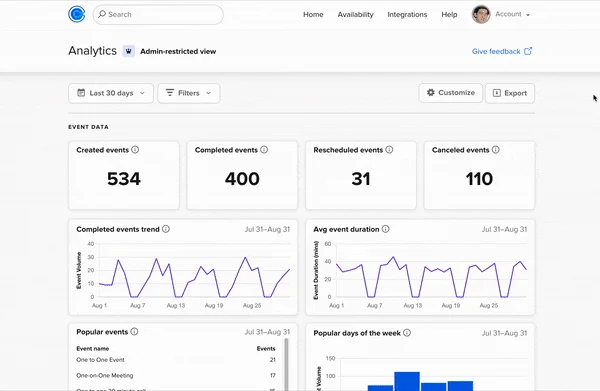Show info for Rescheduled events
Image resolution: width=600 pixels, height=391 pixels.
[x=389, y=150]
